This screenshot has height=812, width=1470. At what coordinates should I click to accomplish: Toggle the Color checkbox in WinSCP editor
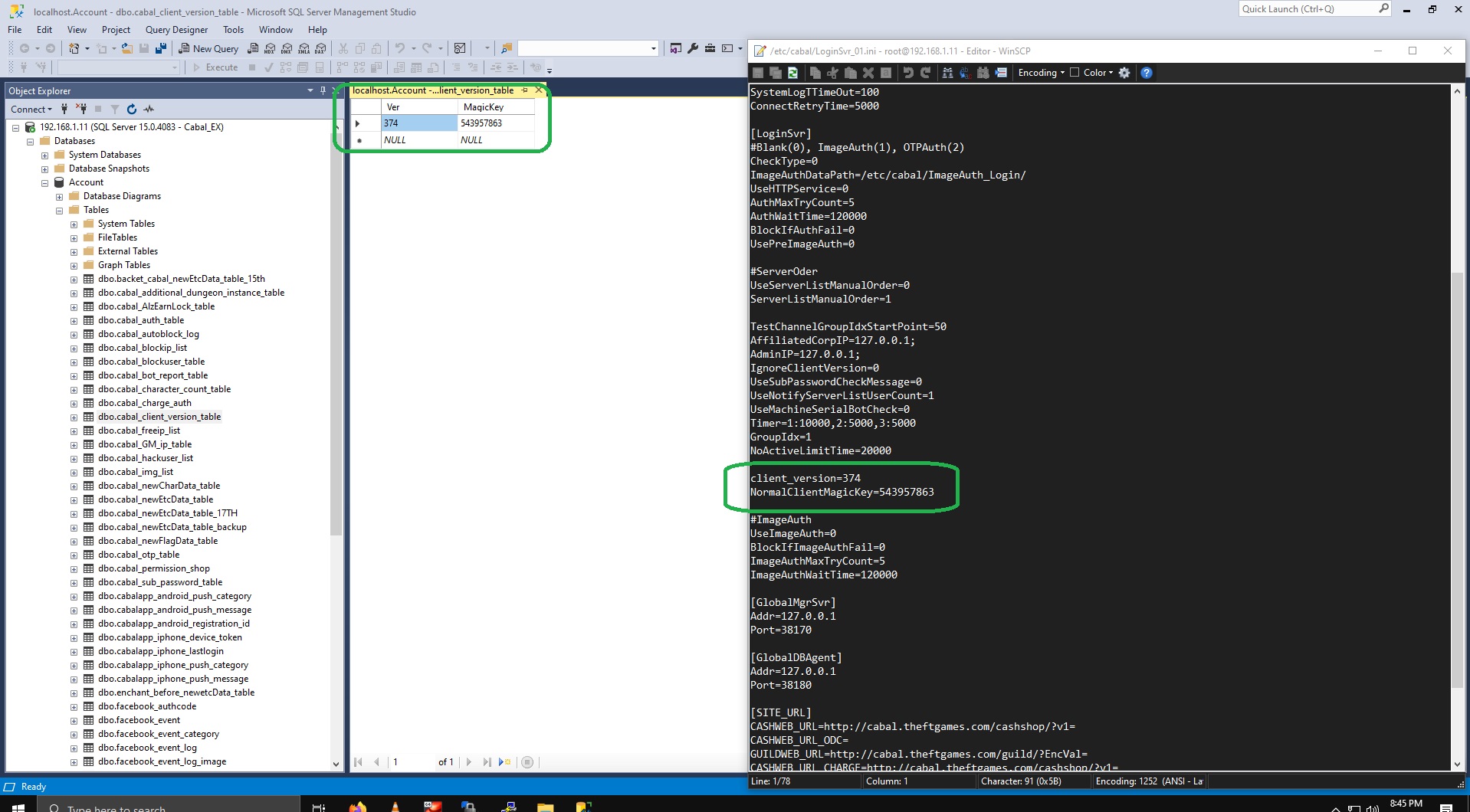click(1075, 73)
